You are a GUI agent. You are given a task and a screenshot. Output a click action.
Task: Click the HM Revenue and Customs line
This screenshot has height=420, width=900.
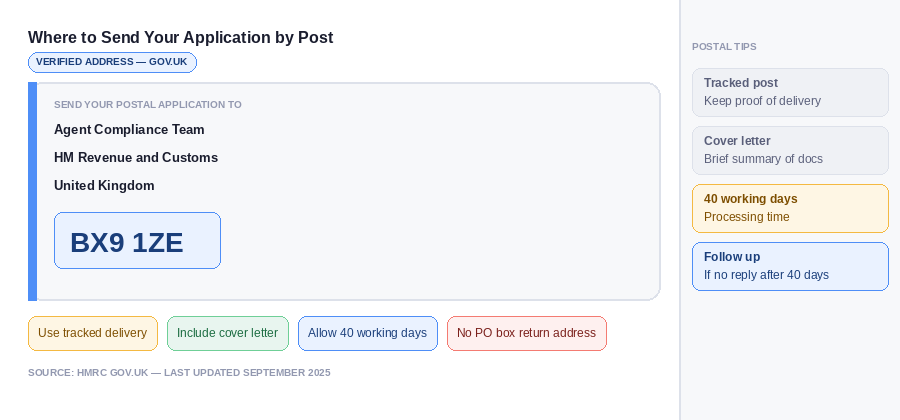pyautogui.click(x=136, y=158)
